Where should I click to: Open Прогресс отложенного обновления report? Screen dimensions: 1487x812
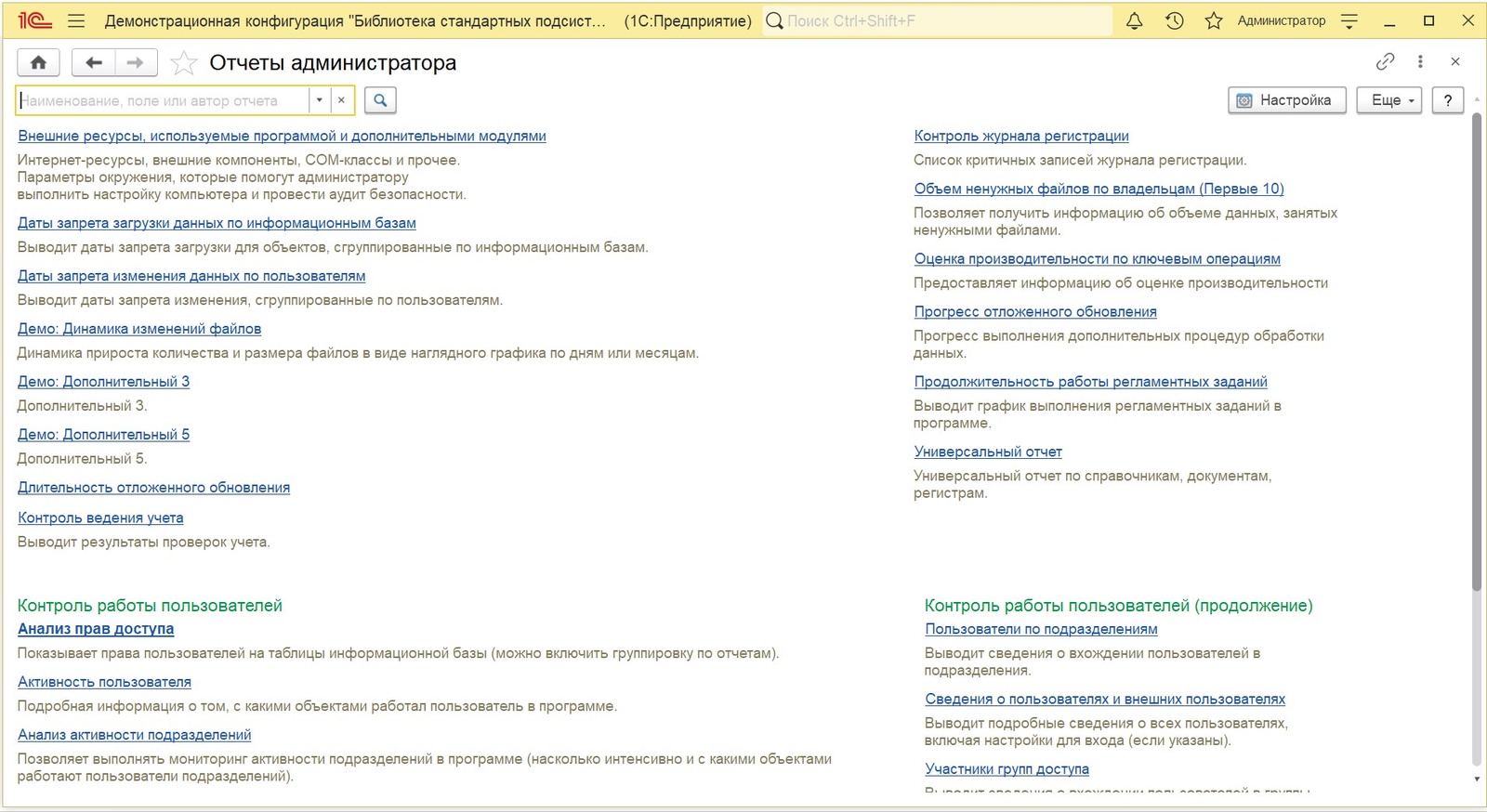(1035, 312)
